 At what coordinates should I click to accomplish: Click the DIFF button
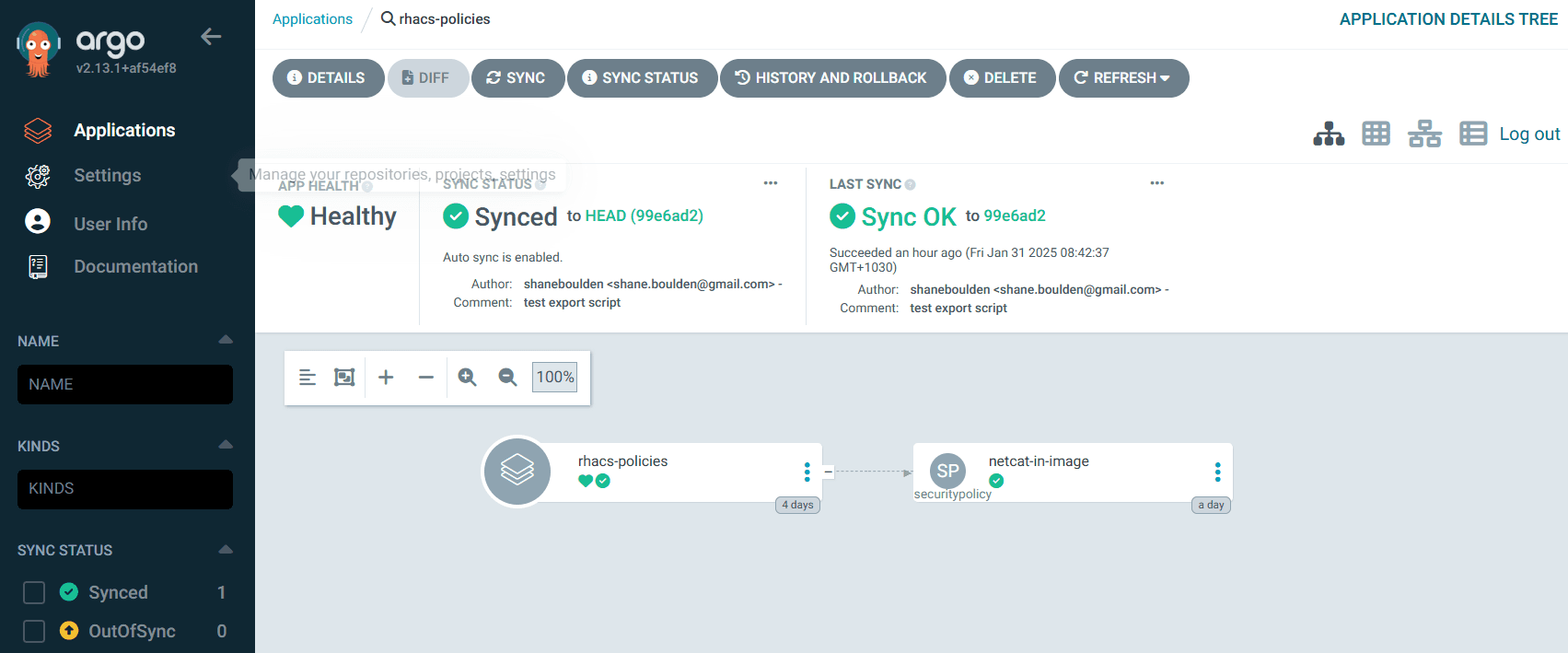428,78
